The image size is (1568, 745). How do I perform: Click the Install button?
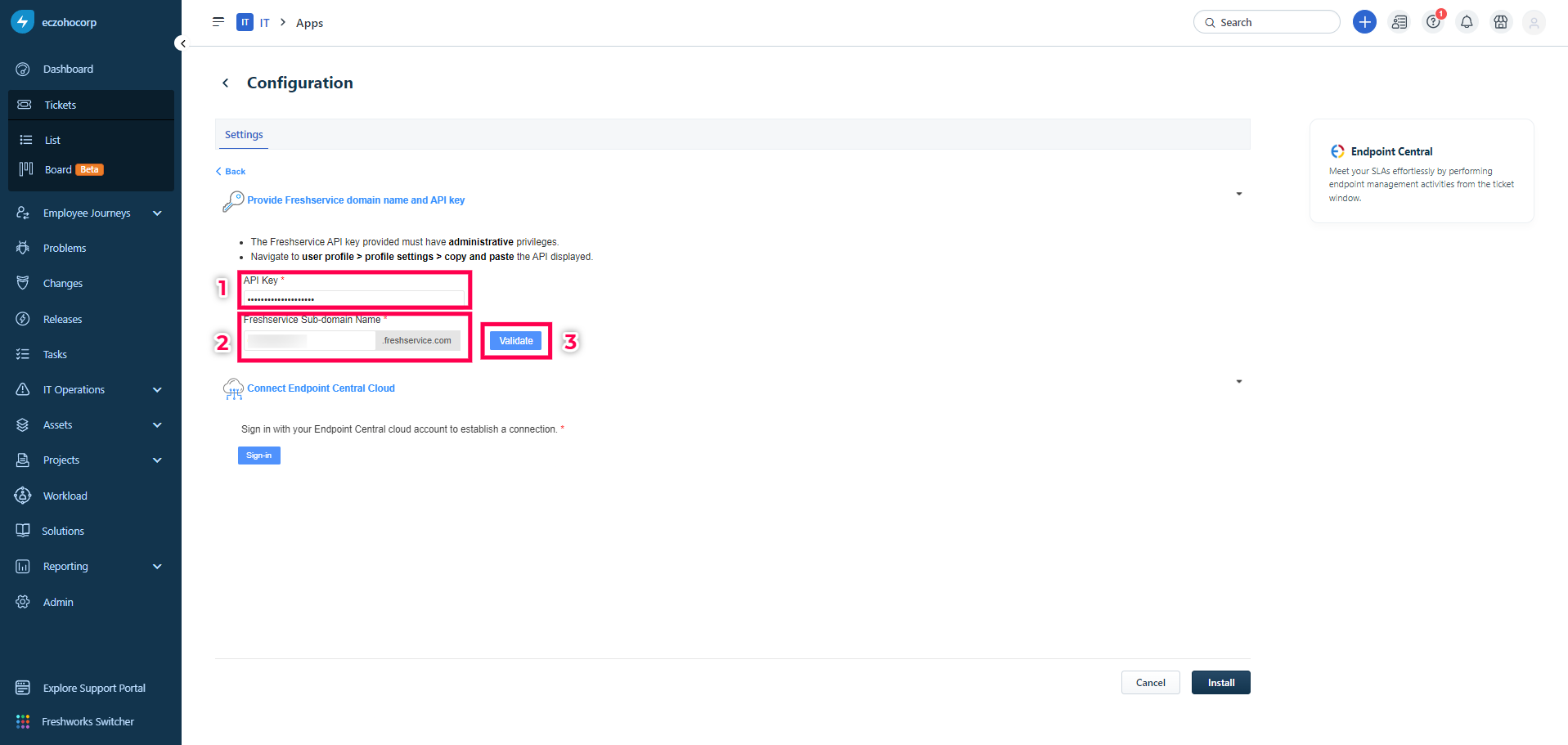pos(1221,683)
